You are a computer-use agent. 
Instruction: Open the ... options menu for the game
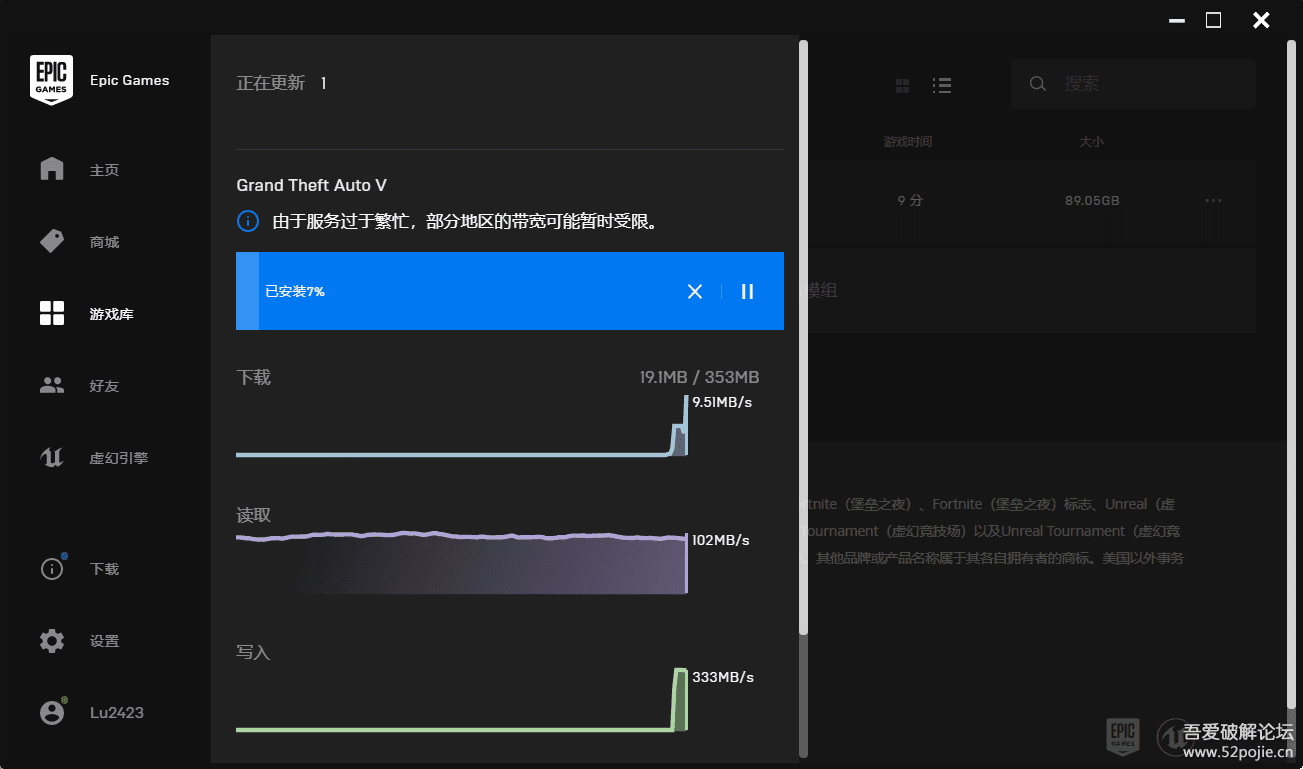coord(1213,200)
